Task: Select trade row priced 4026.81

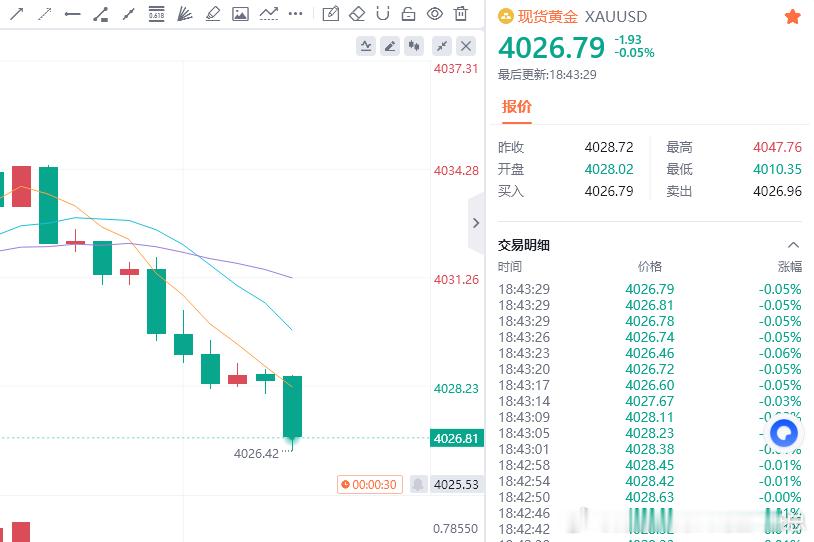Action: pos(650,305)
